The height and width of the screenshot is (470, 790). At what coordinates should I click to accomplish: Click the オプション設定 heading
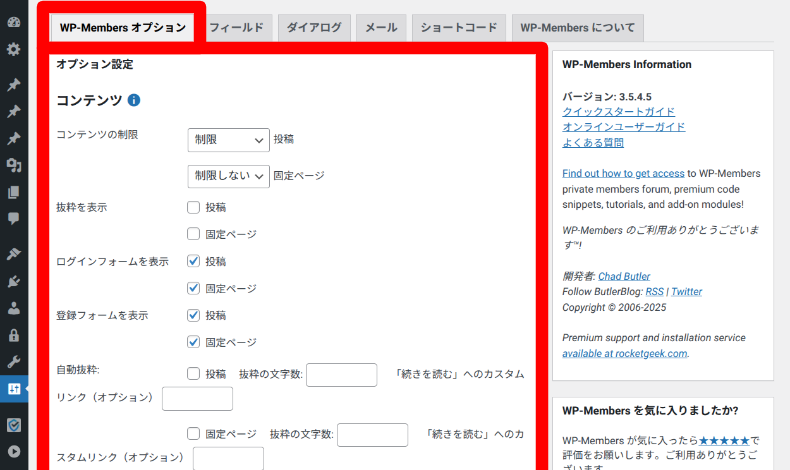click(95, 64)
